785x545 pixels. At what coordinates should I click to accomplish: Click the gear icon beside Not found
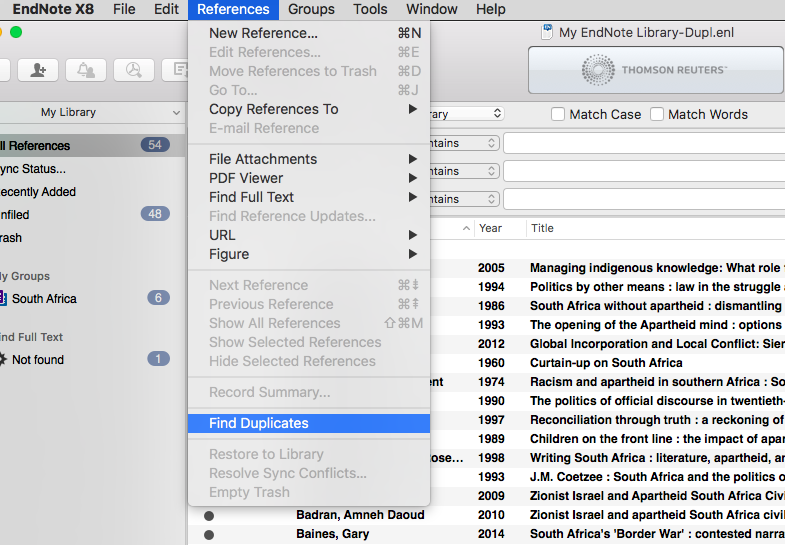tap(3, 359)
